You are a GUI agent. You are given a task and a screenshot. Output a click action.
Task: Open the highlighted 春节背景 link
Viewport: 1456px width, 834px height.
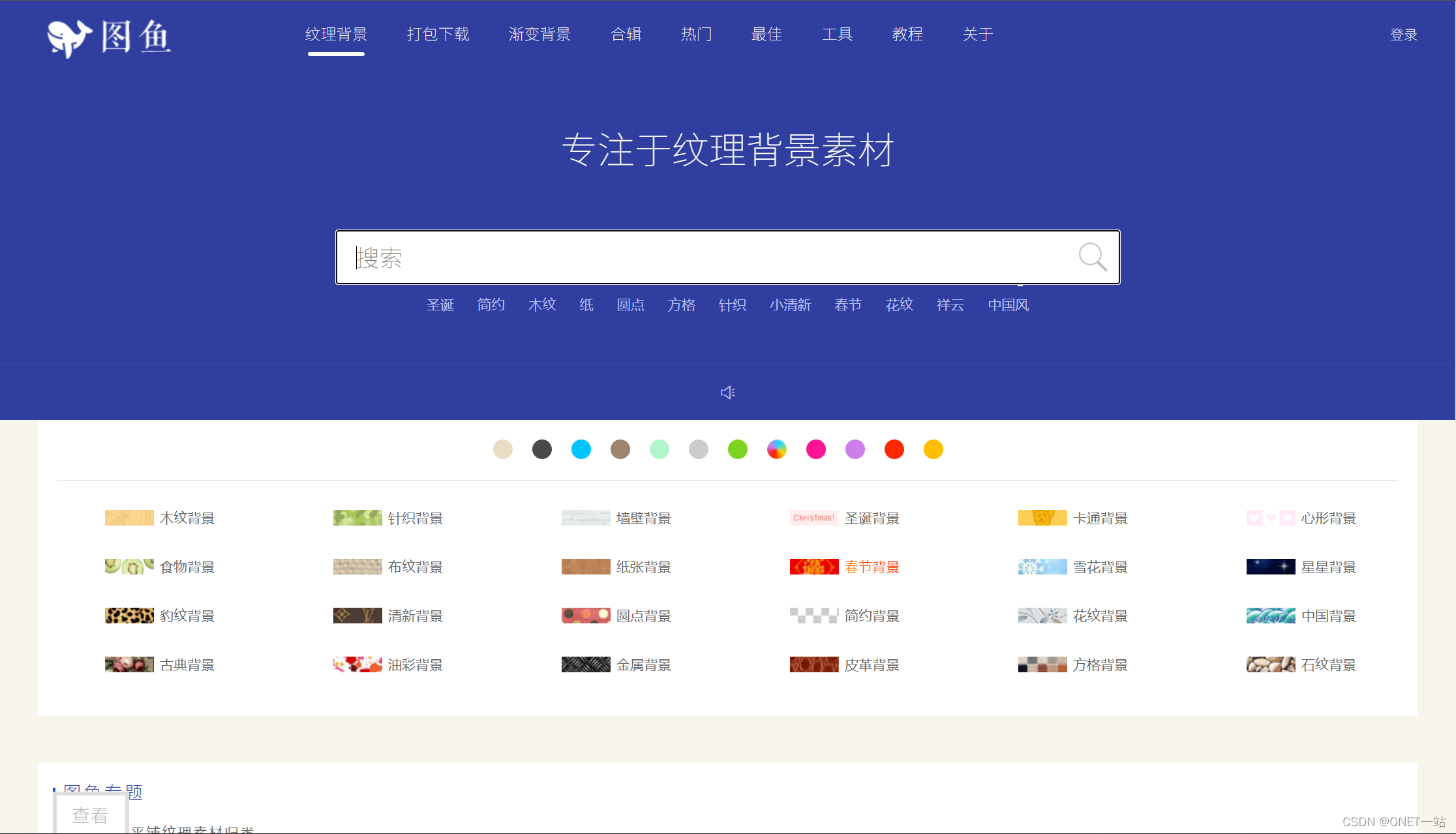[872, 567]
